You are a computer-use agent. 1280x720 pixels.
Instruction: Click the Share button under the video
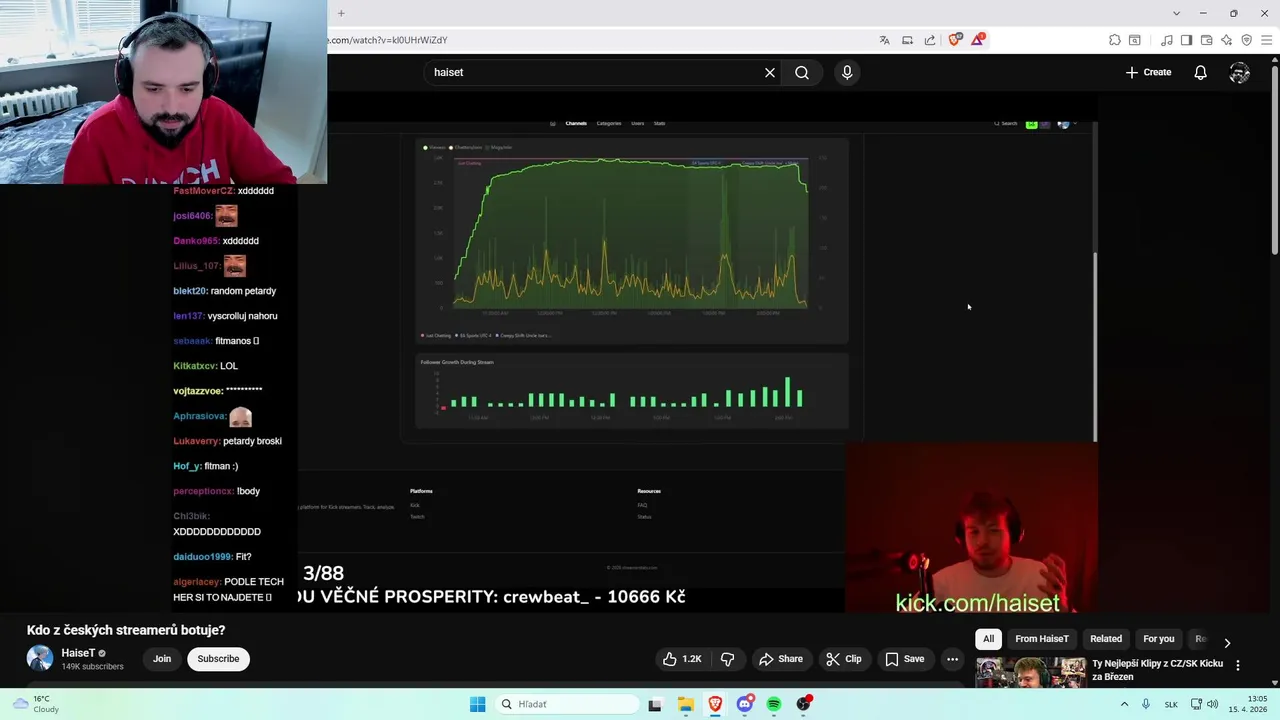click(x=780, y=659)
